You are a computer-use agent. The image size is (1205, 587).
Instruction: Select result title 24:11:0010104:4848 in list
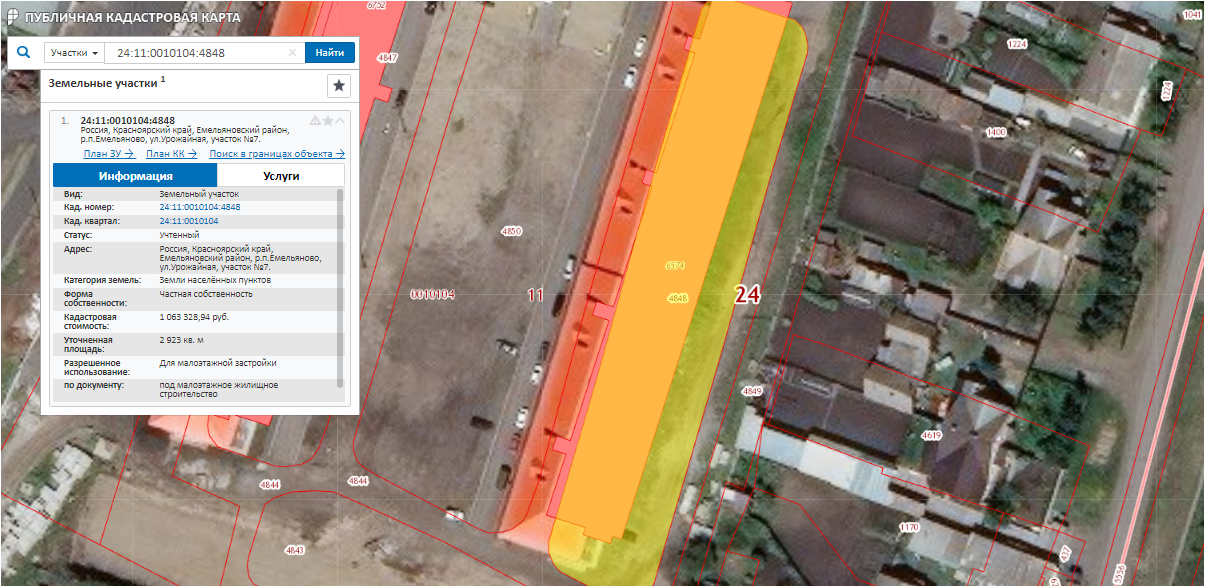(127, 121)
